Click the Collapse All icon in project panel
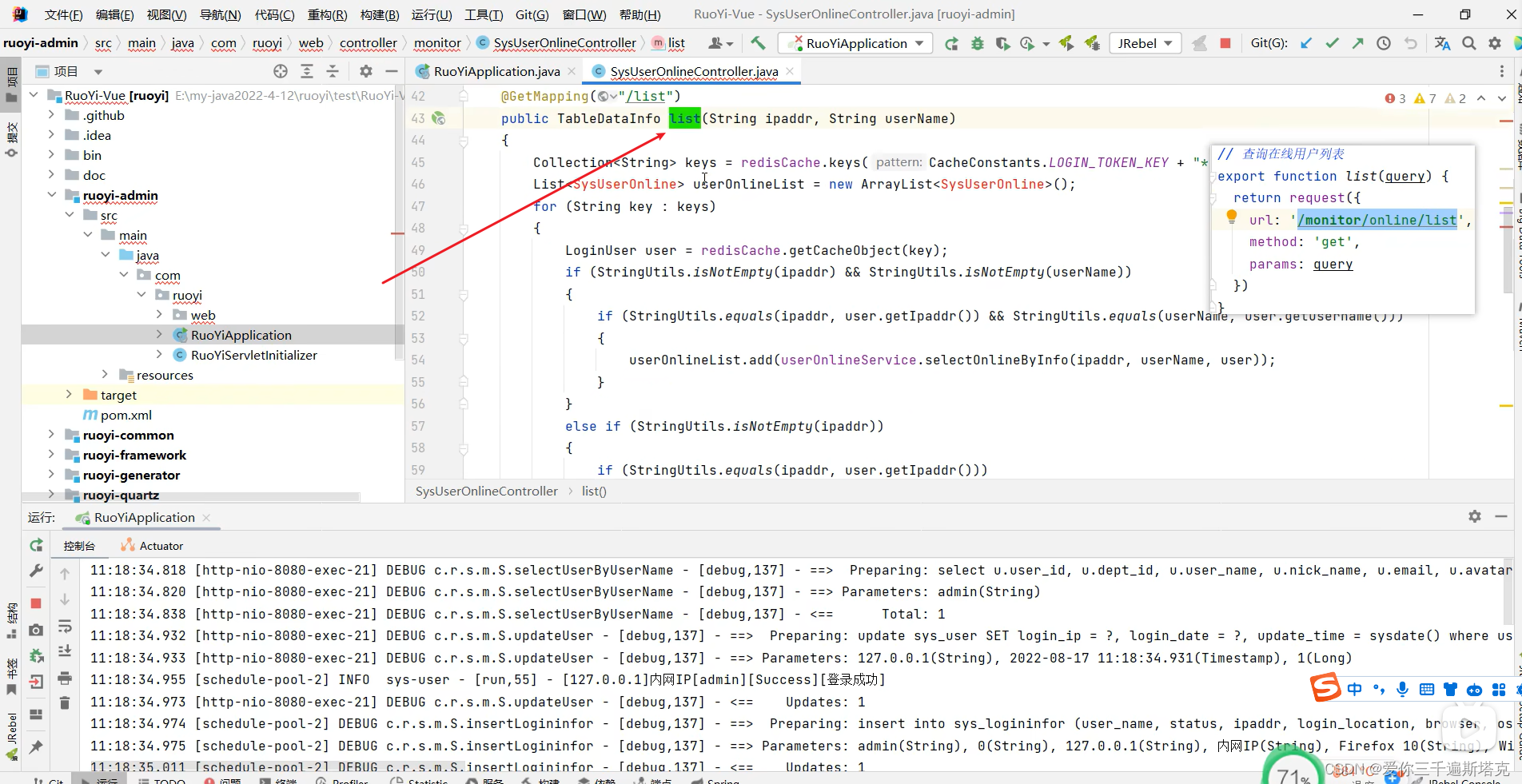This screenshot has height=784, width=1522. [x=333, y=71]
